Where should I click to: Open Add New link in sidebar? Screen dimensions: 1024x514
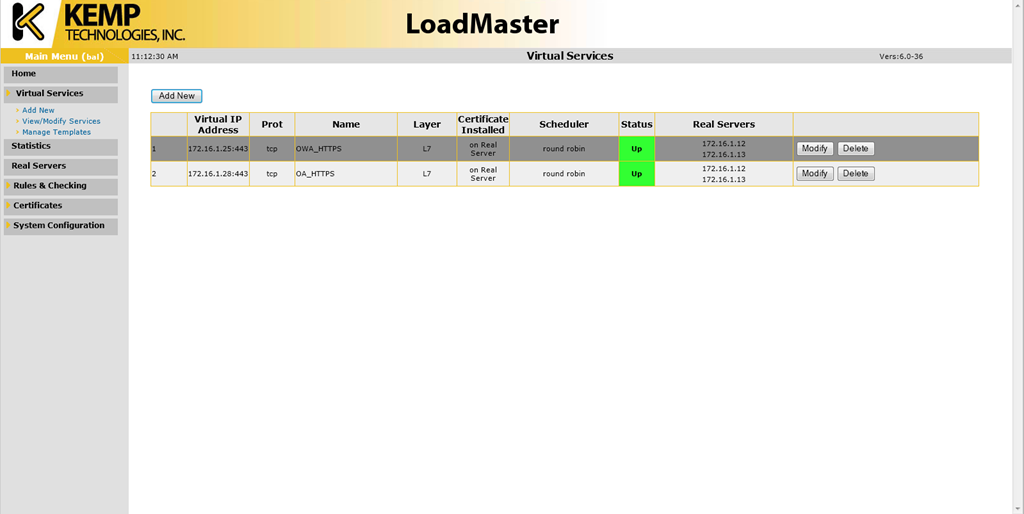(38, 110)
